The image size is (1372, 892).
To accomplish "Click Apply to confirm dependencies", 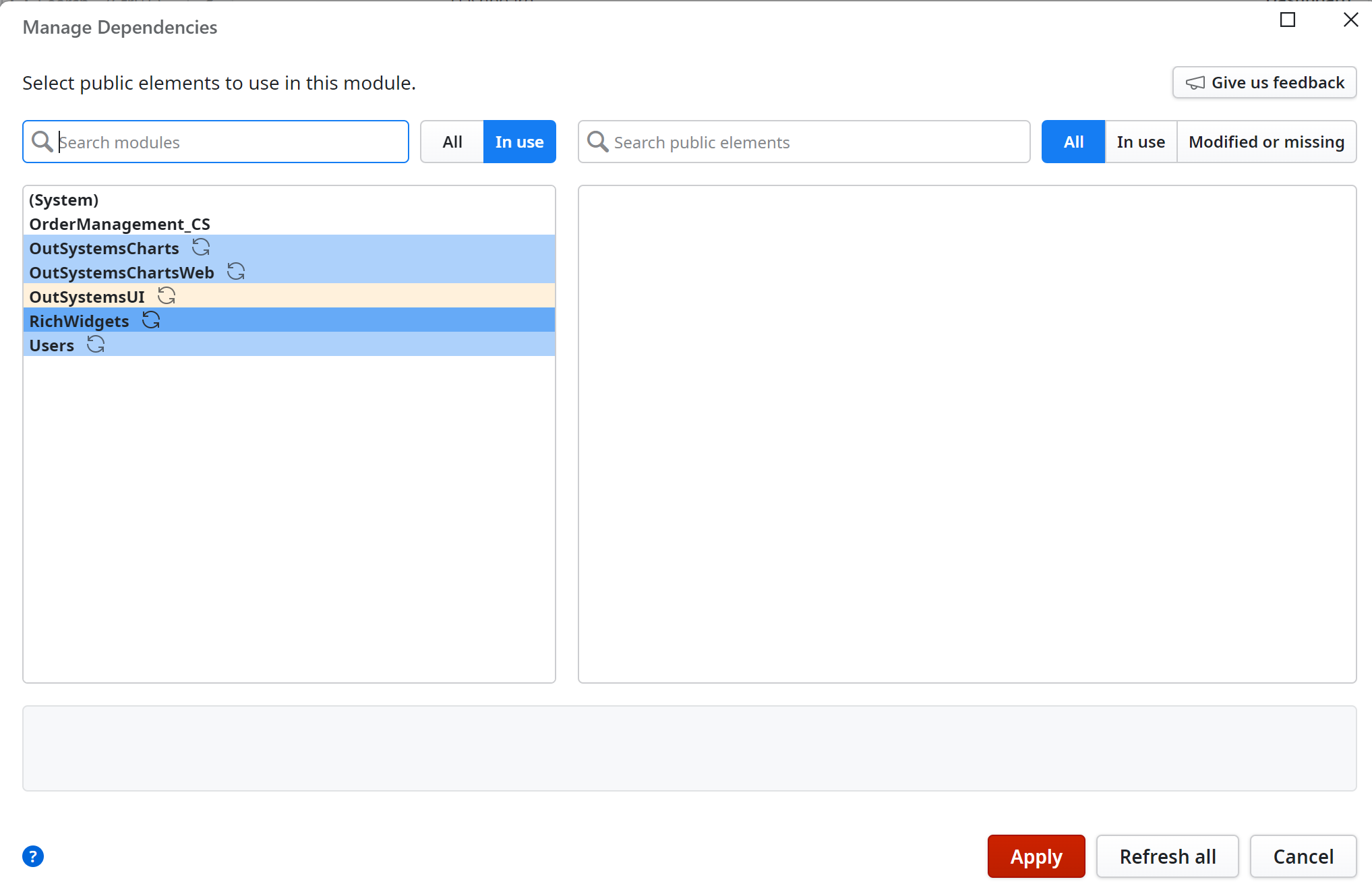I will (x=1036, y=856).
